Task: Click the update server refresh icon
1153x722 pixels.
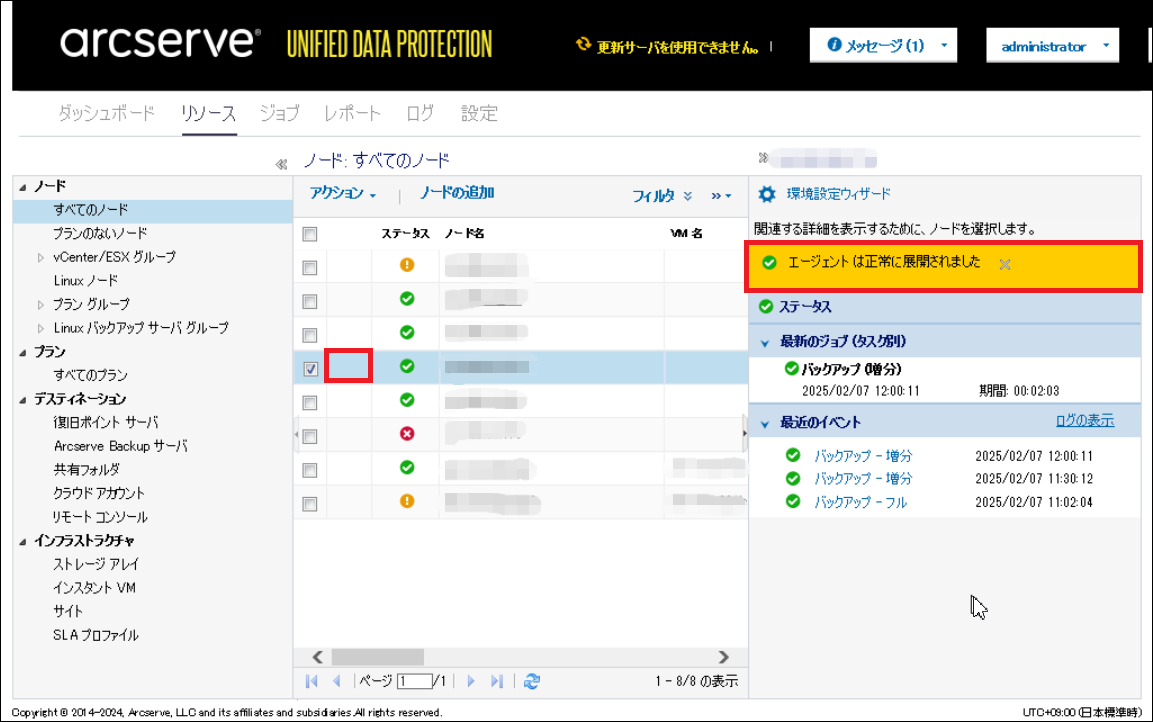Action: click(583, 45)
